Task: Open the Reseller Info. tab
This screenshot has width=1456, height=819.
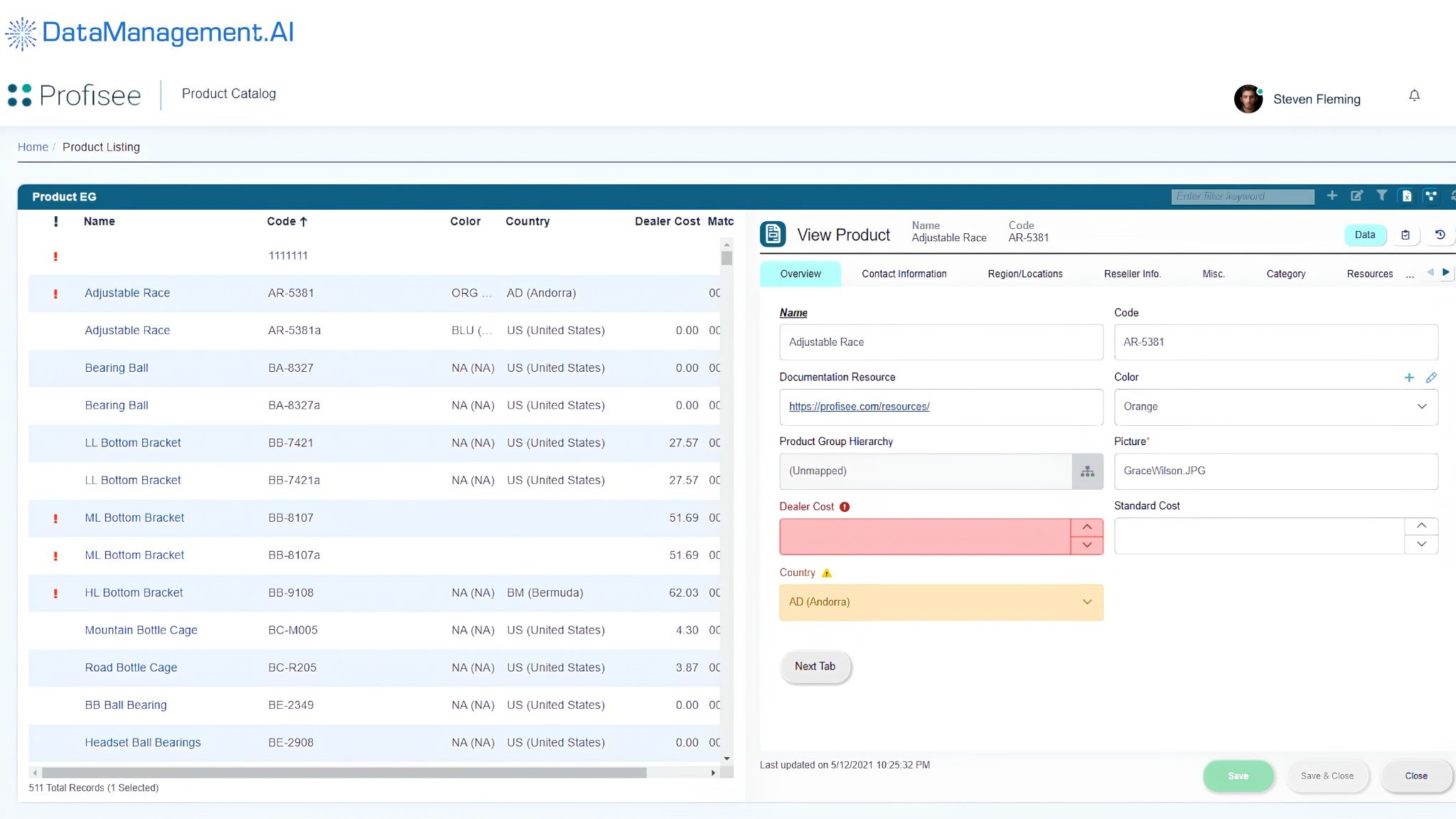Action: 1132,274
